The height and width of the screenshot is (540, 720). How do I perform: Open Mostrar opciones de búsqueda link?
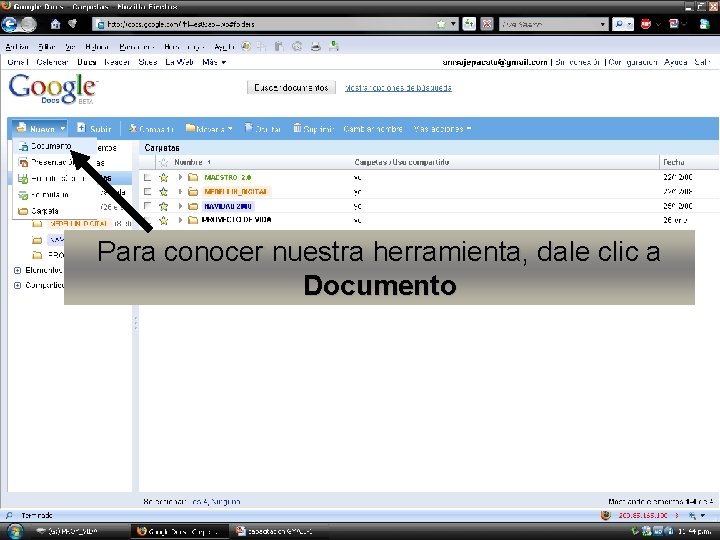click(x=398, y=88)
